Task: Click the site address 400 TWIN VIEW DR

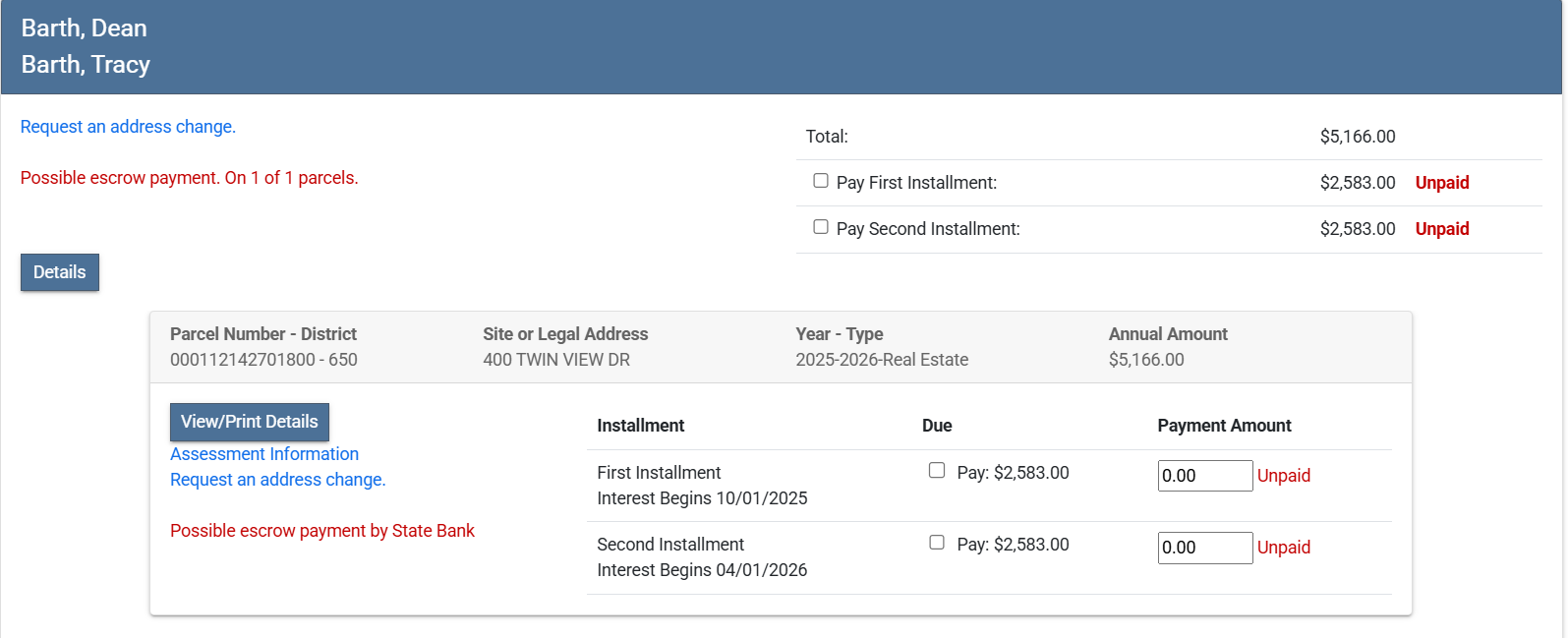Action: (556, 360)
